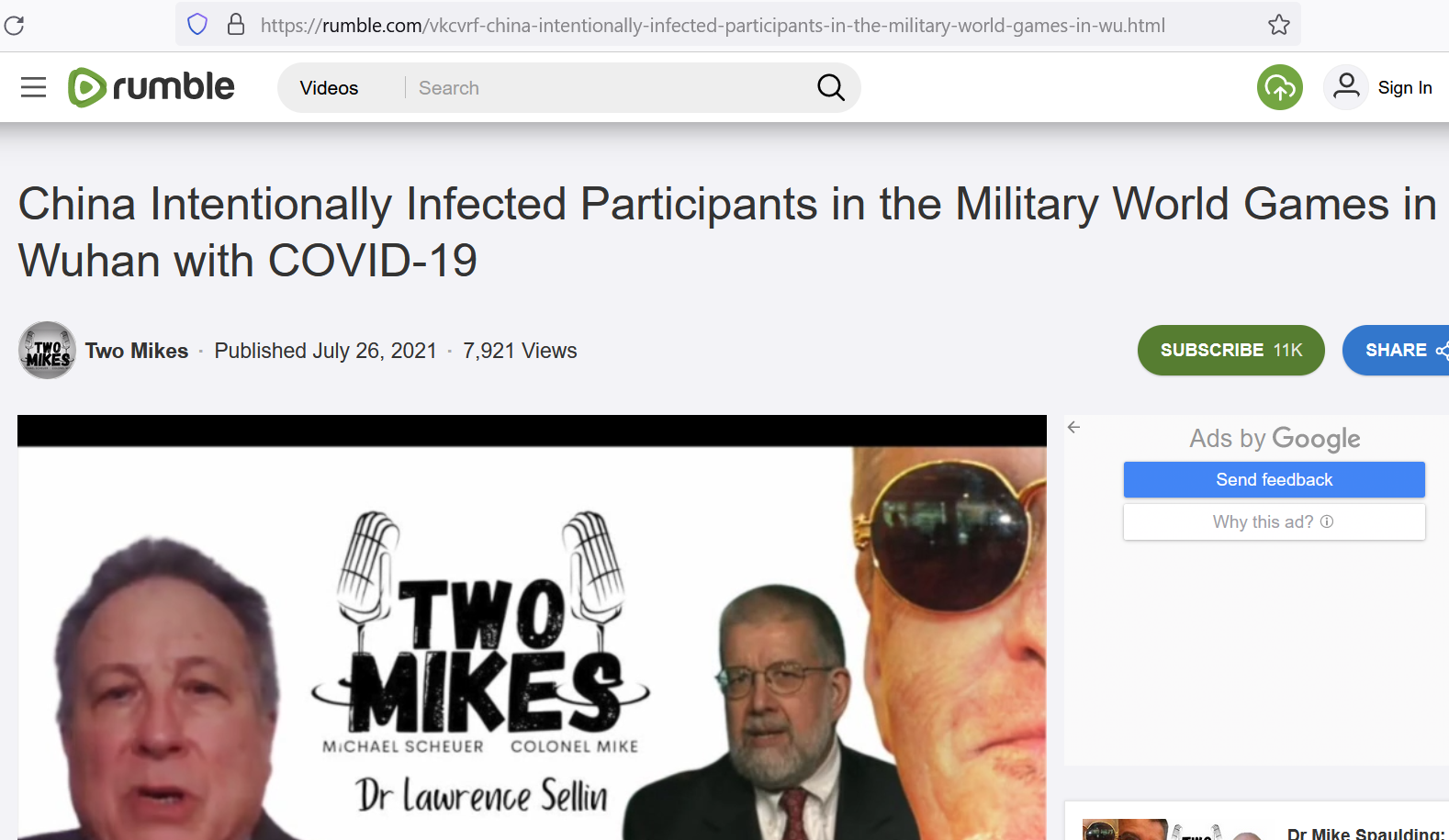Open the hamburger navigation menu
Screen dimensions: 1449x840
click(x=34, y=87)
